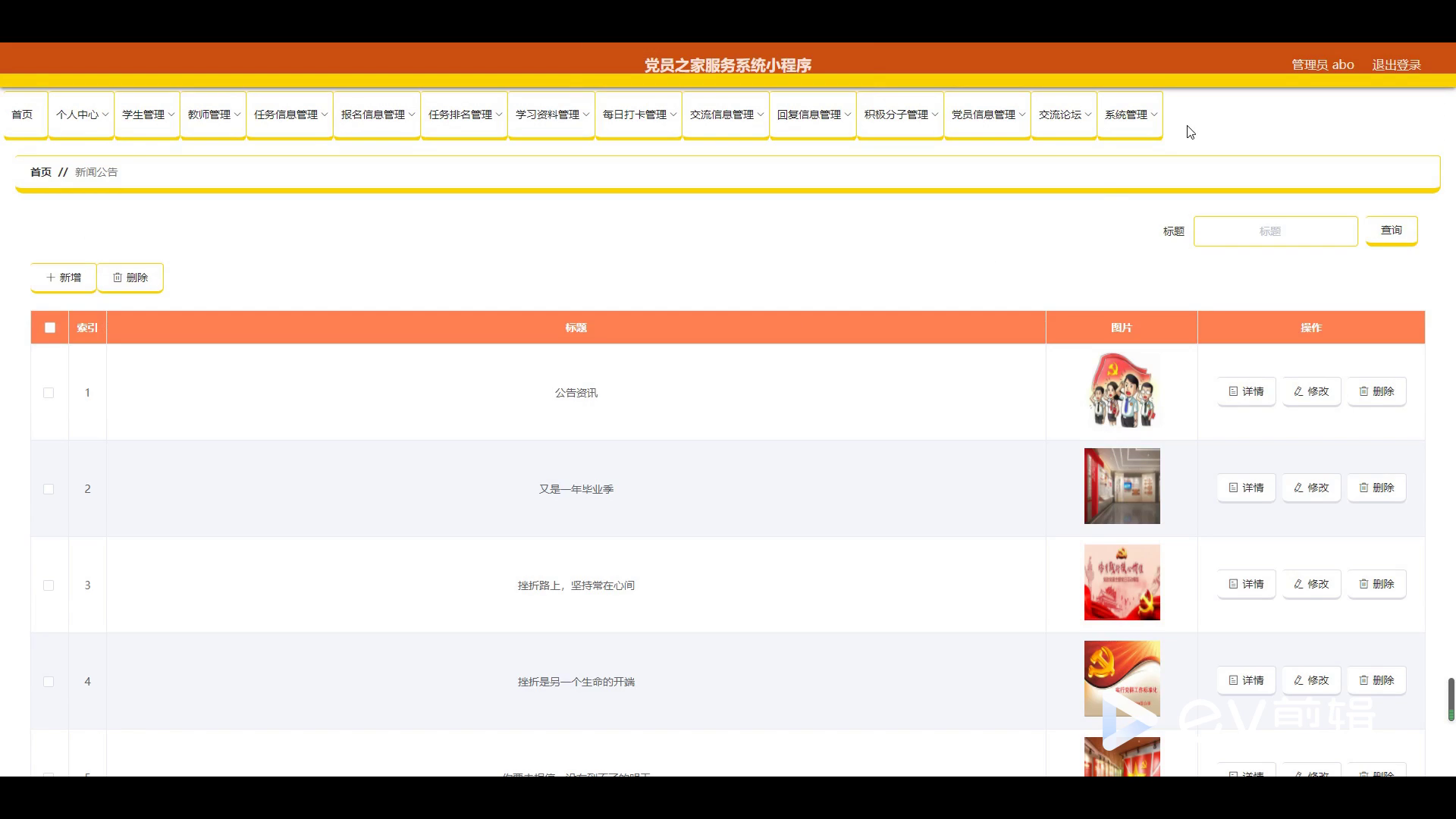Focus the 标题 search input field
Image resolution: width=1456 pixels, height=819 pixels.
click(x=1276, y=231)
